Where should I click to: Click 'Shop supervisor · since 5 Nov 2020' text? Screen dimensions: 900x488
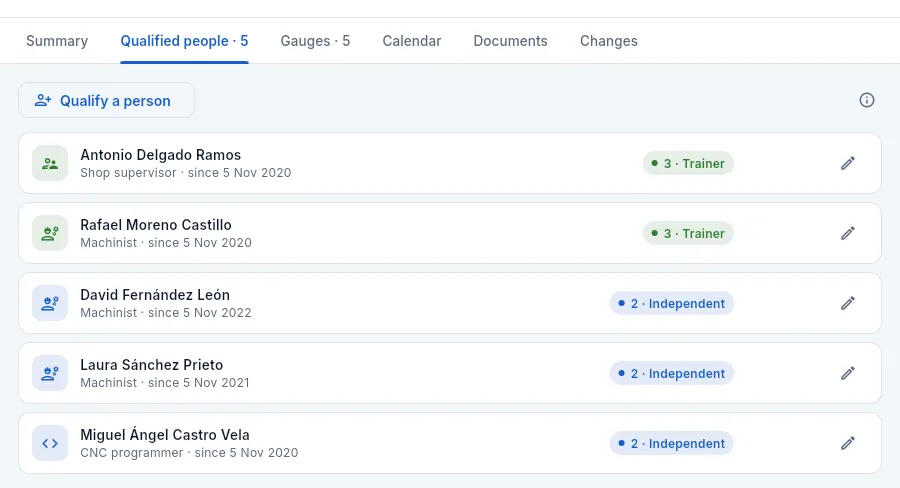(185, 173)
